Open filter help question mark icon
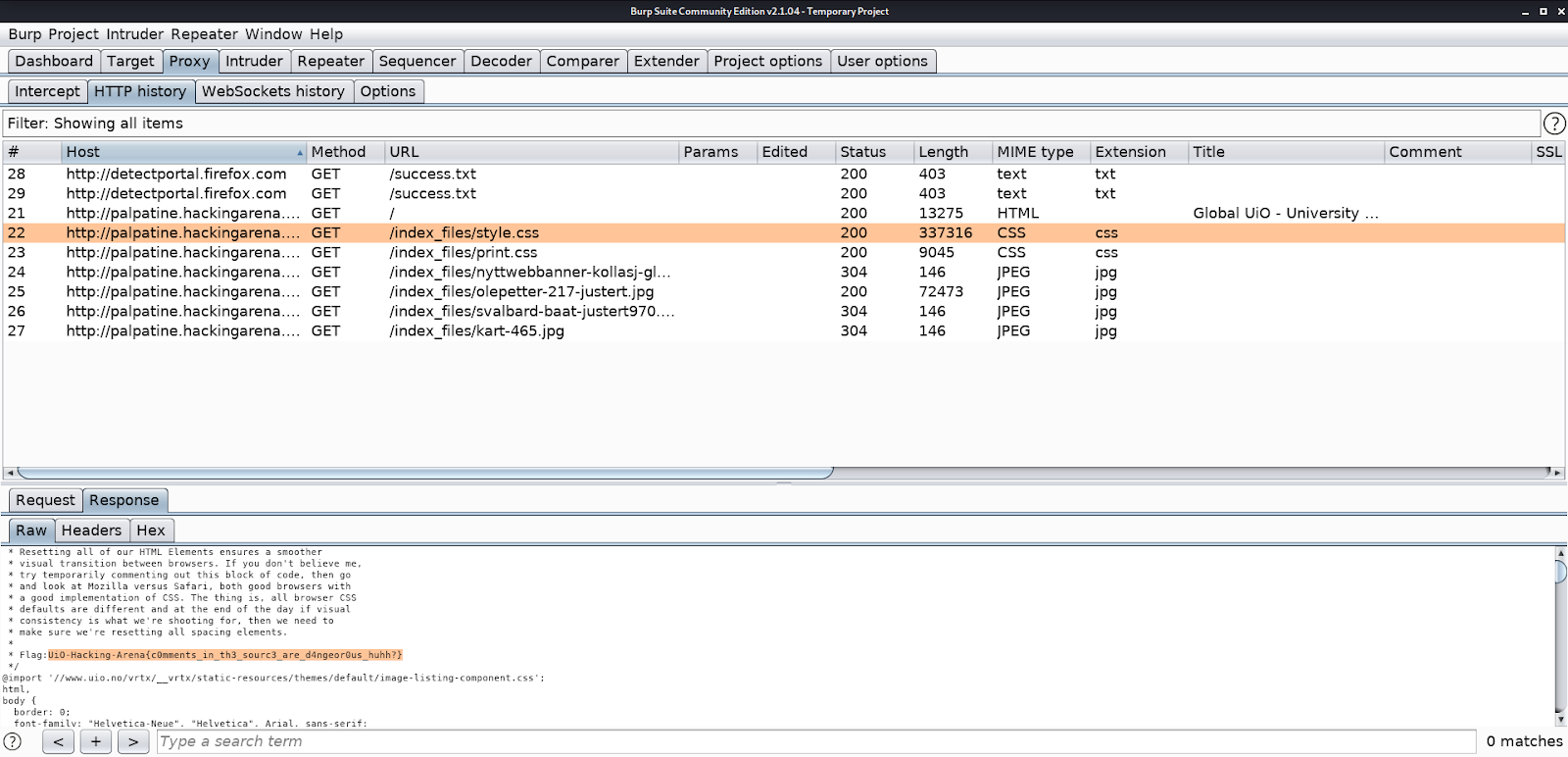Viewport: 1568px width, 757px height. tap(1554, 124)
